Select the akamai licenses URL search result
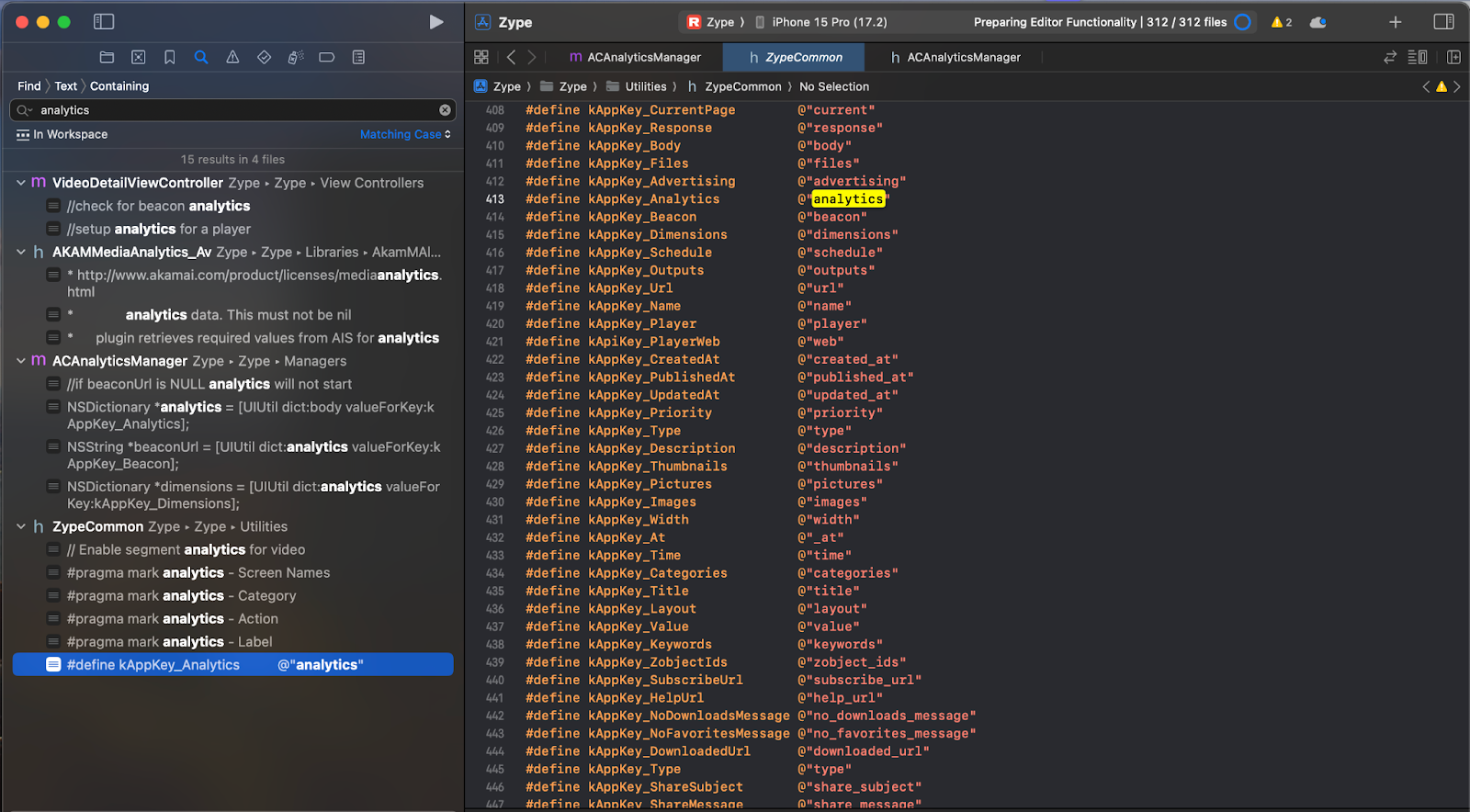This screenshot has height=812, width=1470. (x=232, y=283)
